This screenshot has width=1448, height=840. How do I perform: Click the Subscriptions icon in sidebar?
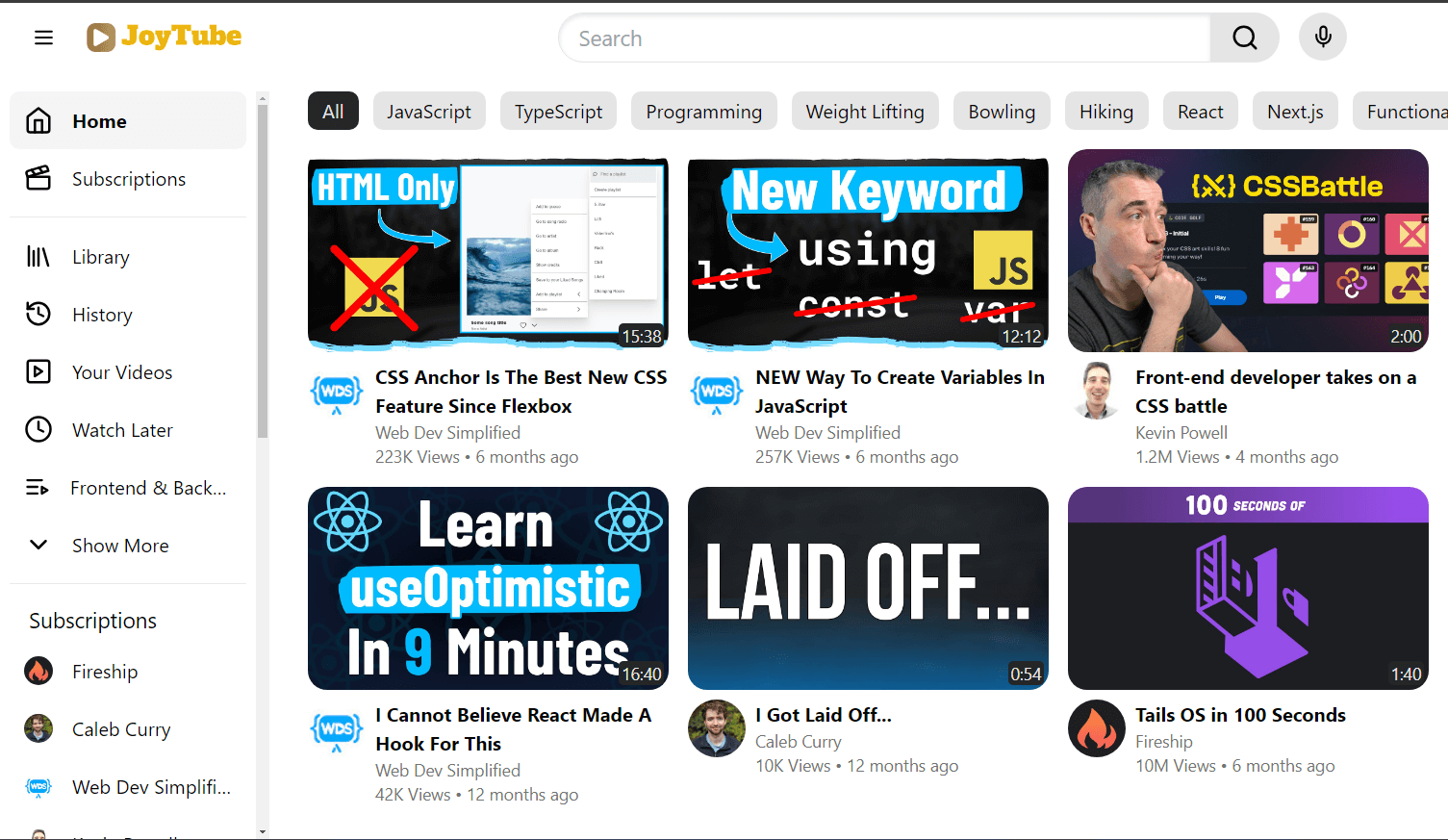click(x=38, y=178)
